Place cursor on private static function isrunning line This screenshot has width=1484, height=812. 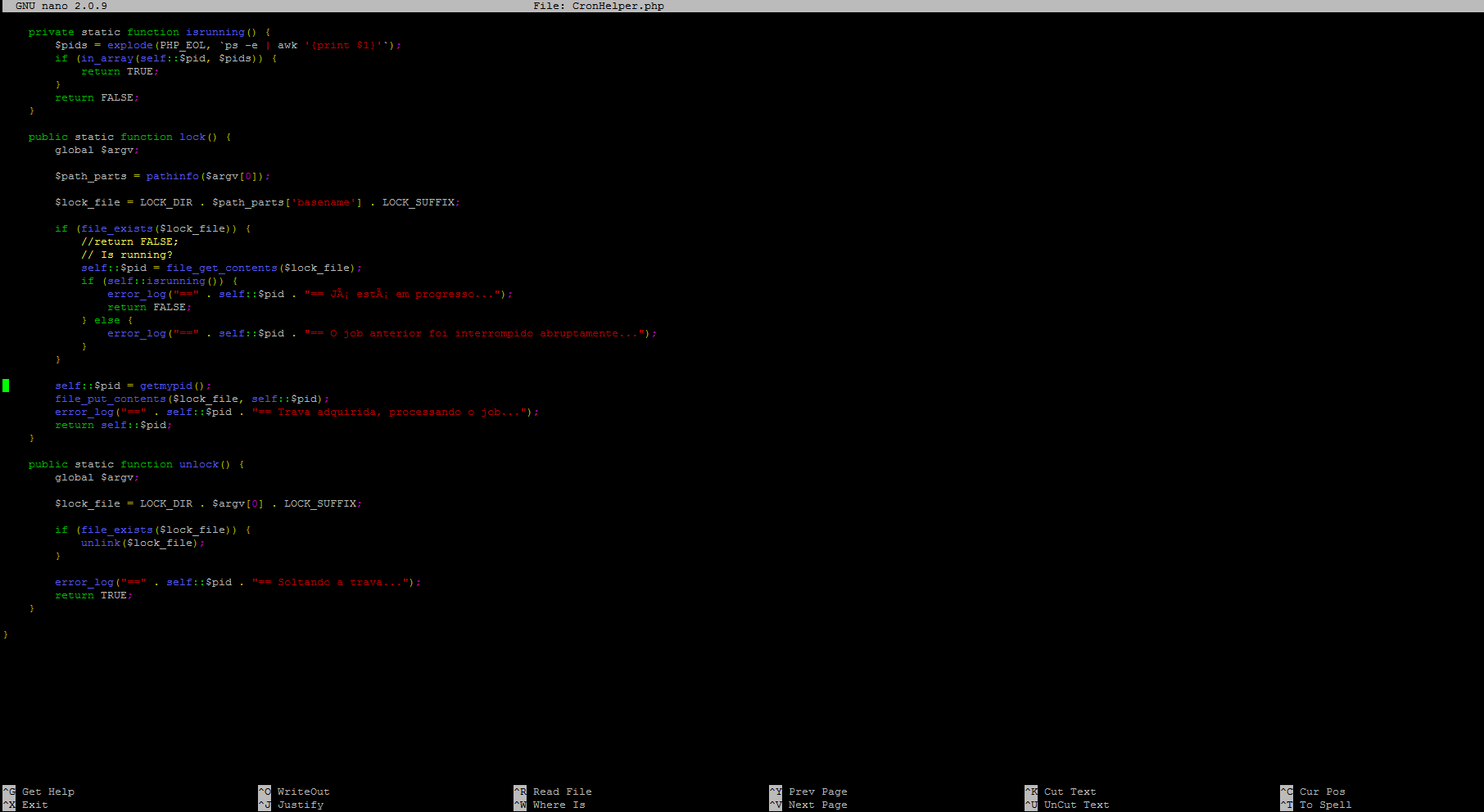click(x=149, y=32)
